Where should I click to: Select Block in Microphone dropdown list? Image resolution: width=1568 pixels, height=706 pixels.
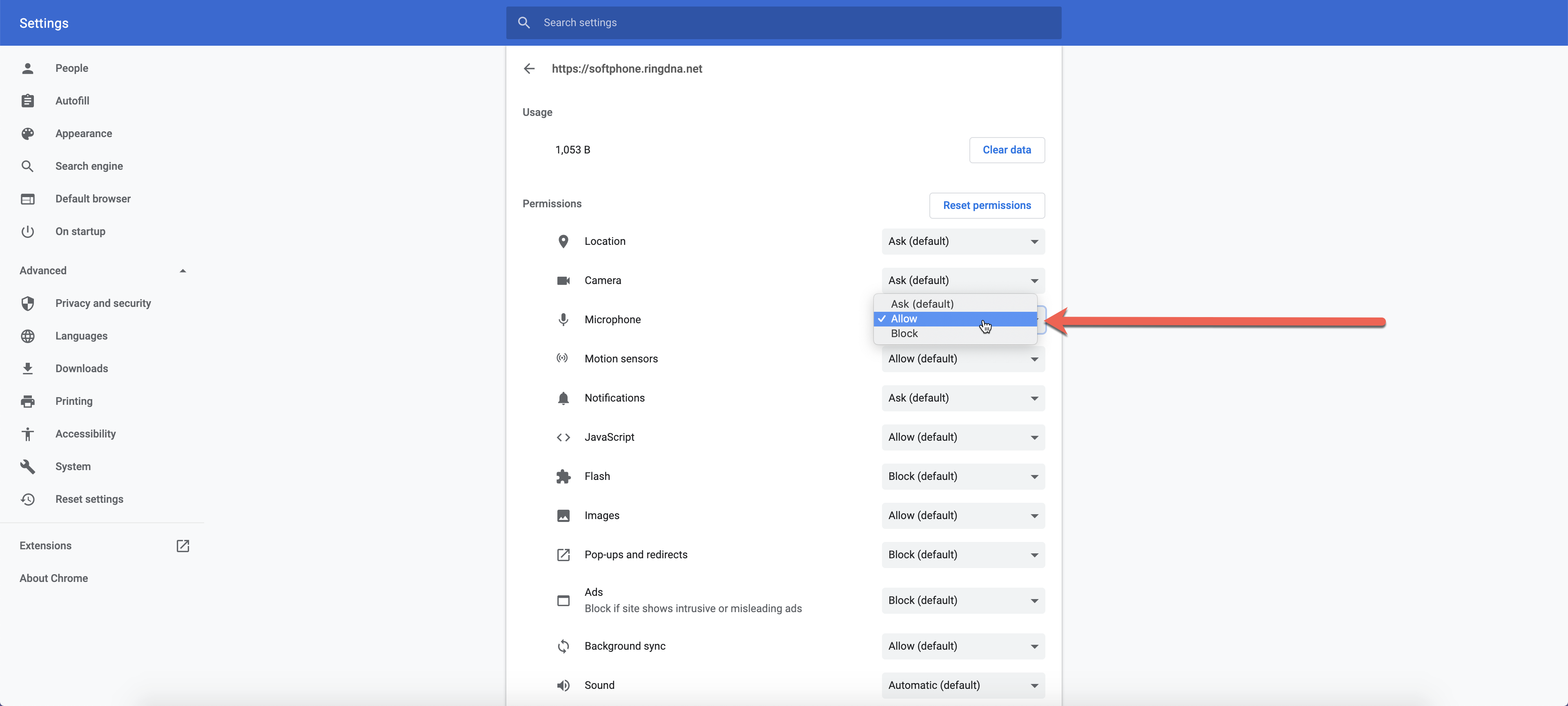(904, 334)
